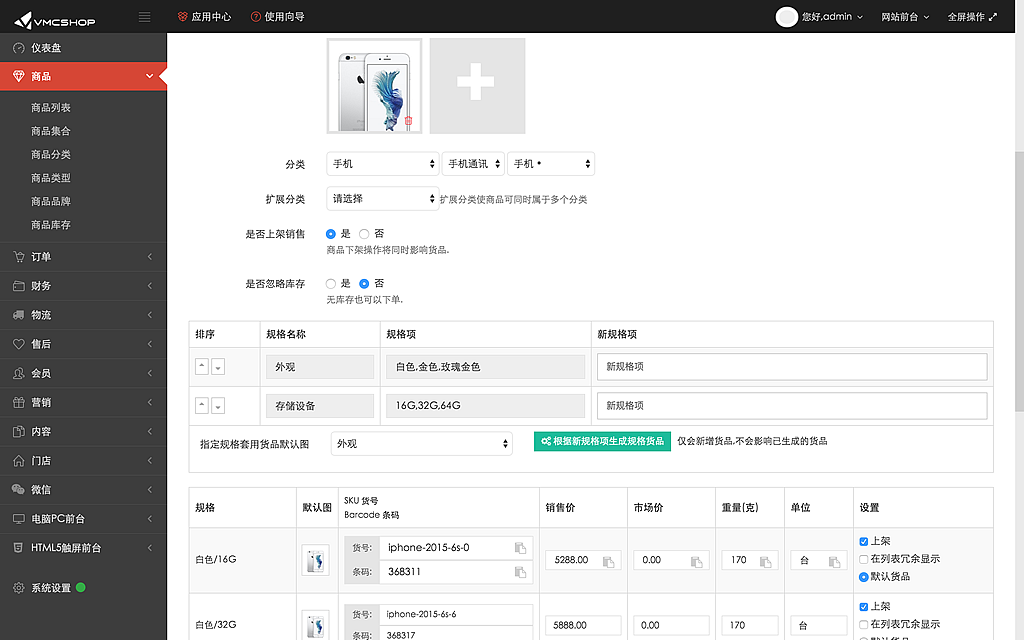This screenshot has height=640, width=1024.
Task: Select 否 for 是否上架销售
Action: tap(364, 234)
